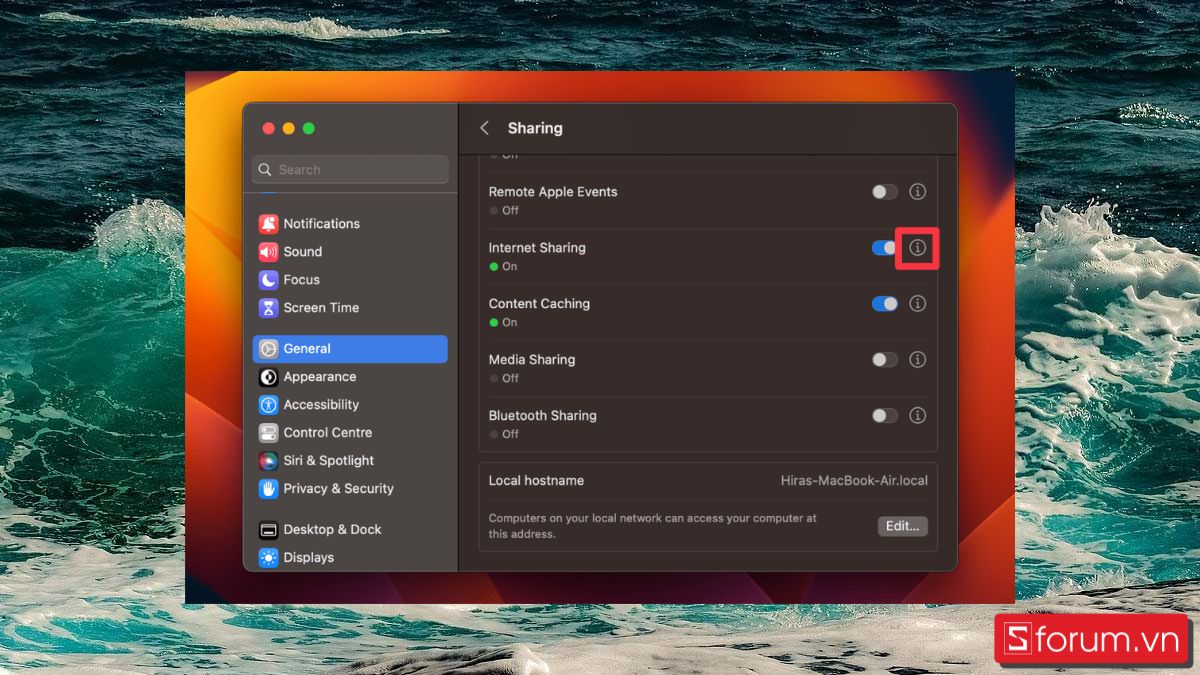Screen dimensions: 1200x675
Task: Select the Desktop & Dock icon
Action: [267, 529]
